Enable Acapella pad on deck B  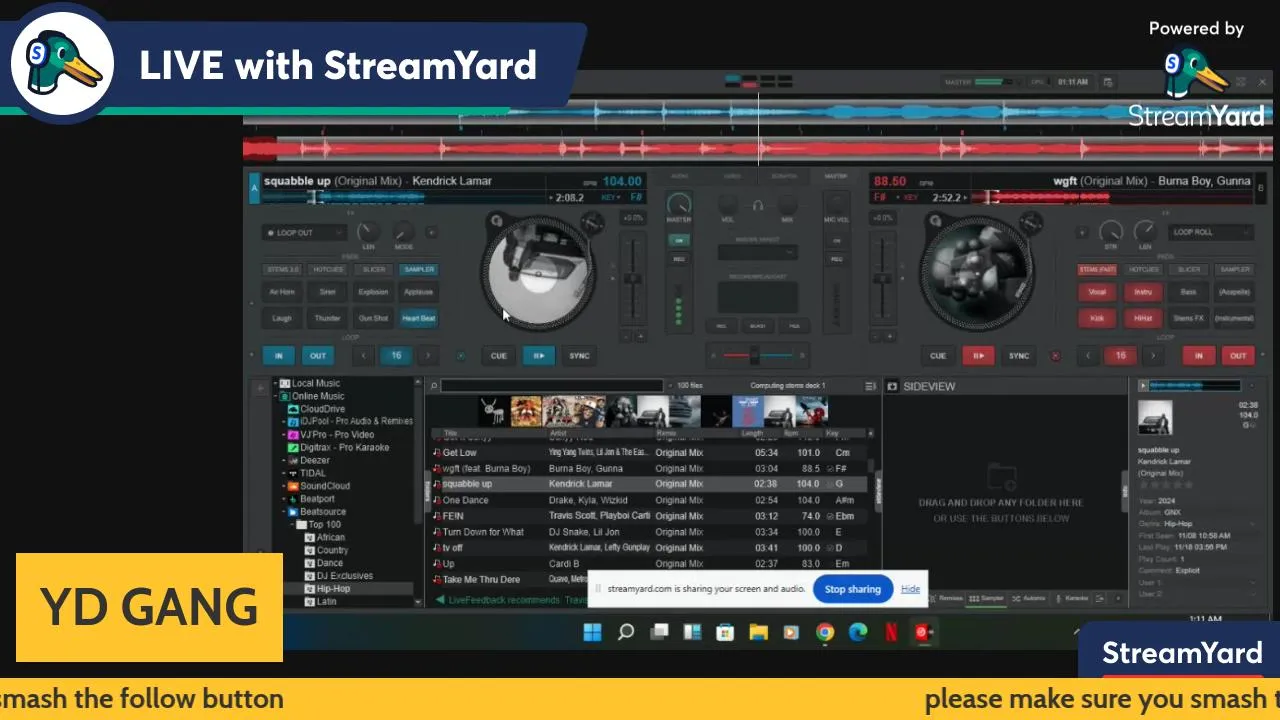1234,293
